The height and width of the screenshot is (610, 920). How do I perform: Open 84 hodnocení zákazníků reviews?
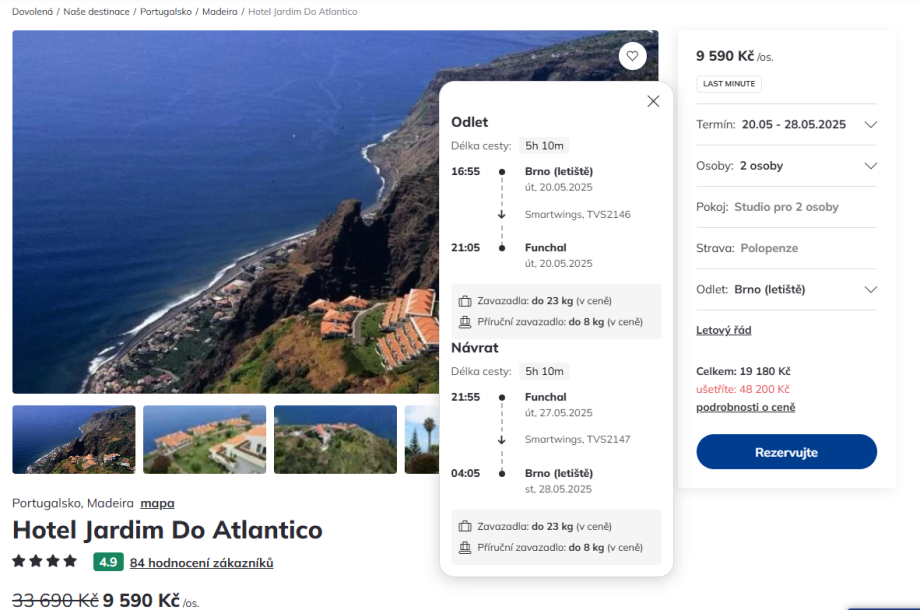pyautogui.click(x=201, y=563)
